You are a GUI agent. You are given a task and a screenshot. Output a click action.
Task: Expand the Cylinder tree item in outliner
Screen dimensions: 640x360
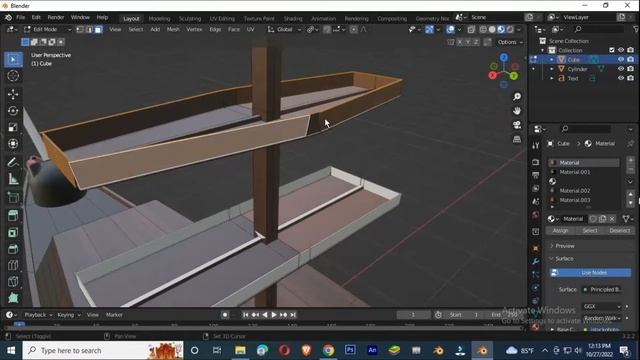pos(551,69)
